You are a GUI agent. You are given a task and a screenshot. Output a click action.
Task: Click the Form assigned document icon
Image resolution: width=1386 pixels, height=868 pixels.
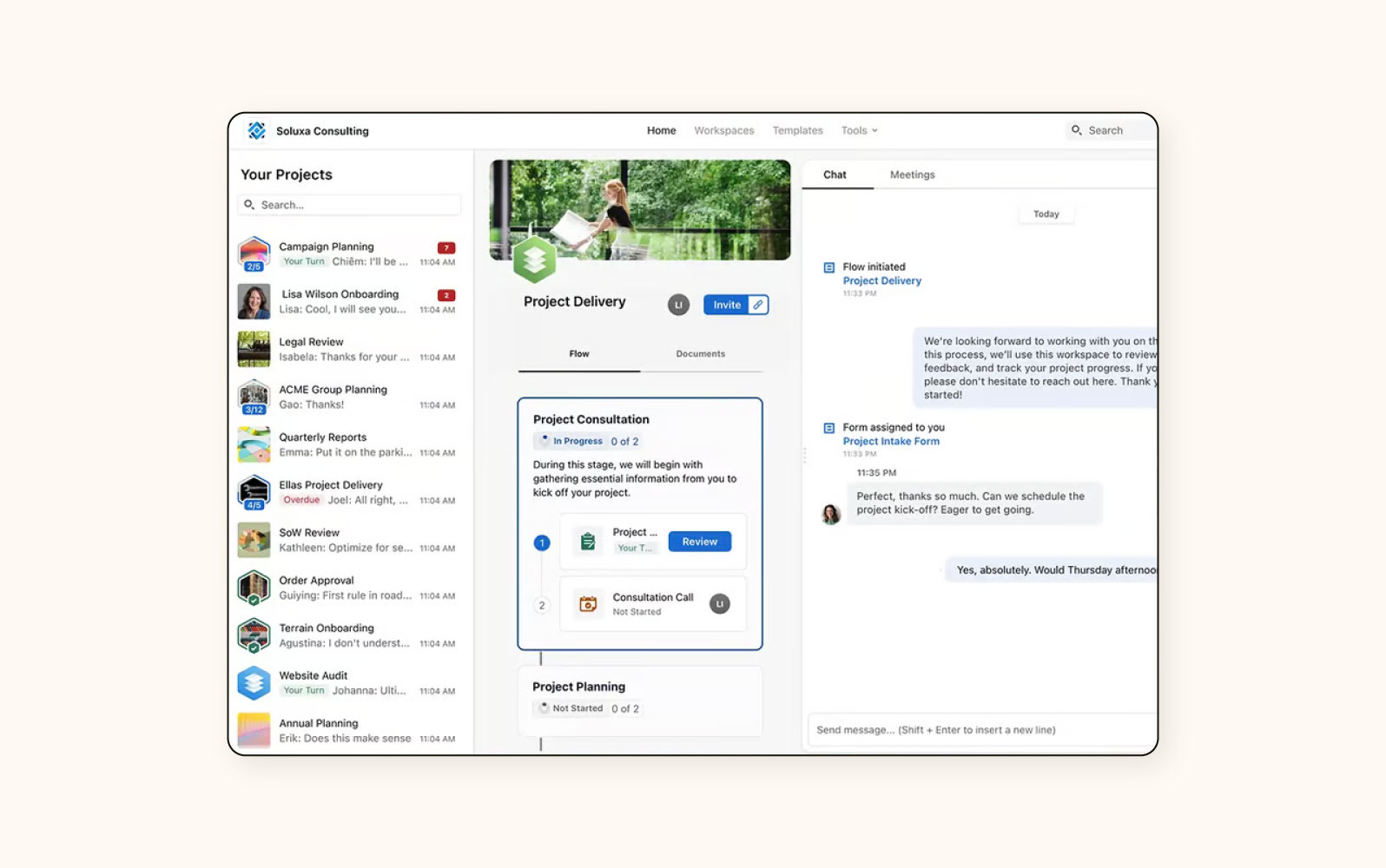(828, 428)
